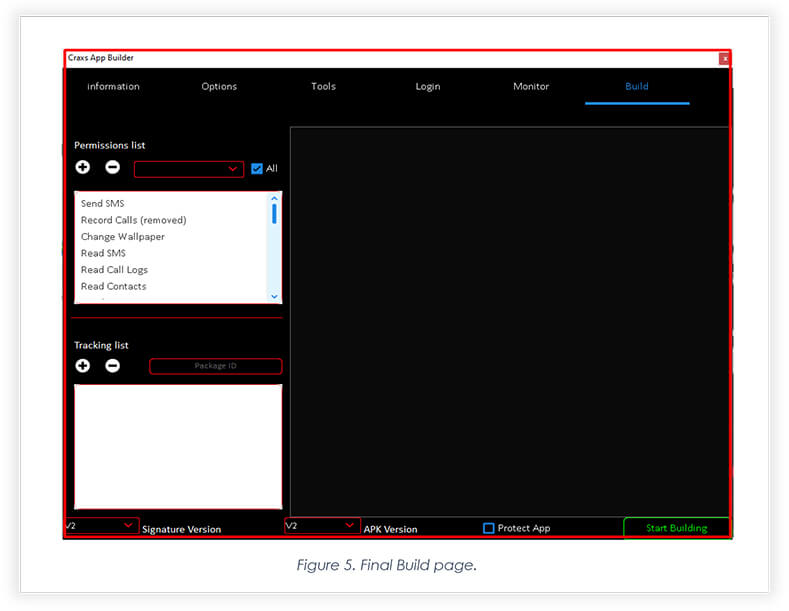Click the permissions list scroll up arrow

pyautogui.click(x=274, y=198)
